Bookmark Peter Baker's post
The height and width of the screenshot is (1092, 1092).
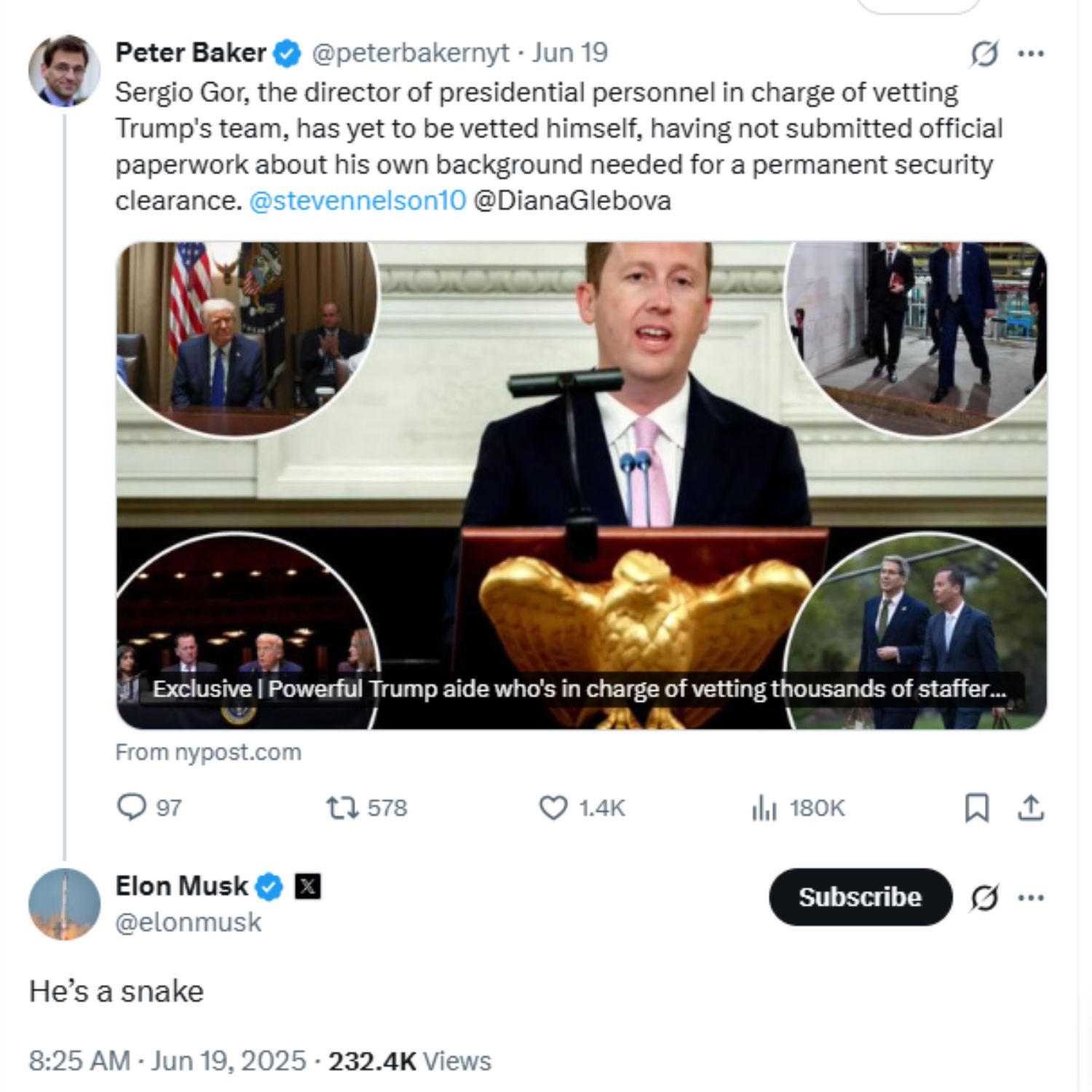pos(976,808)
